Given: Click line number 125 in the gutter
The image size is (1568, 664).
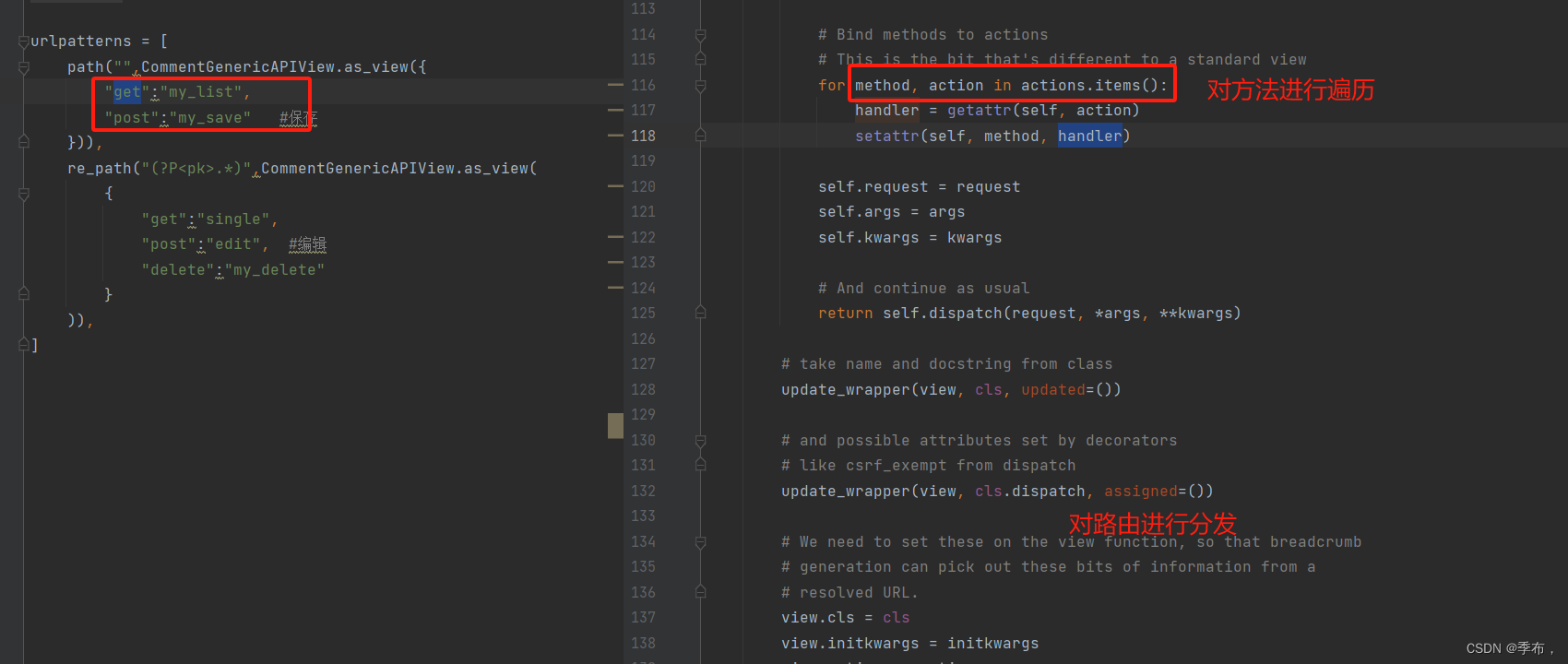Looking at the screenshot, I should (x=643, y=313).
